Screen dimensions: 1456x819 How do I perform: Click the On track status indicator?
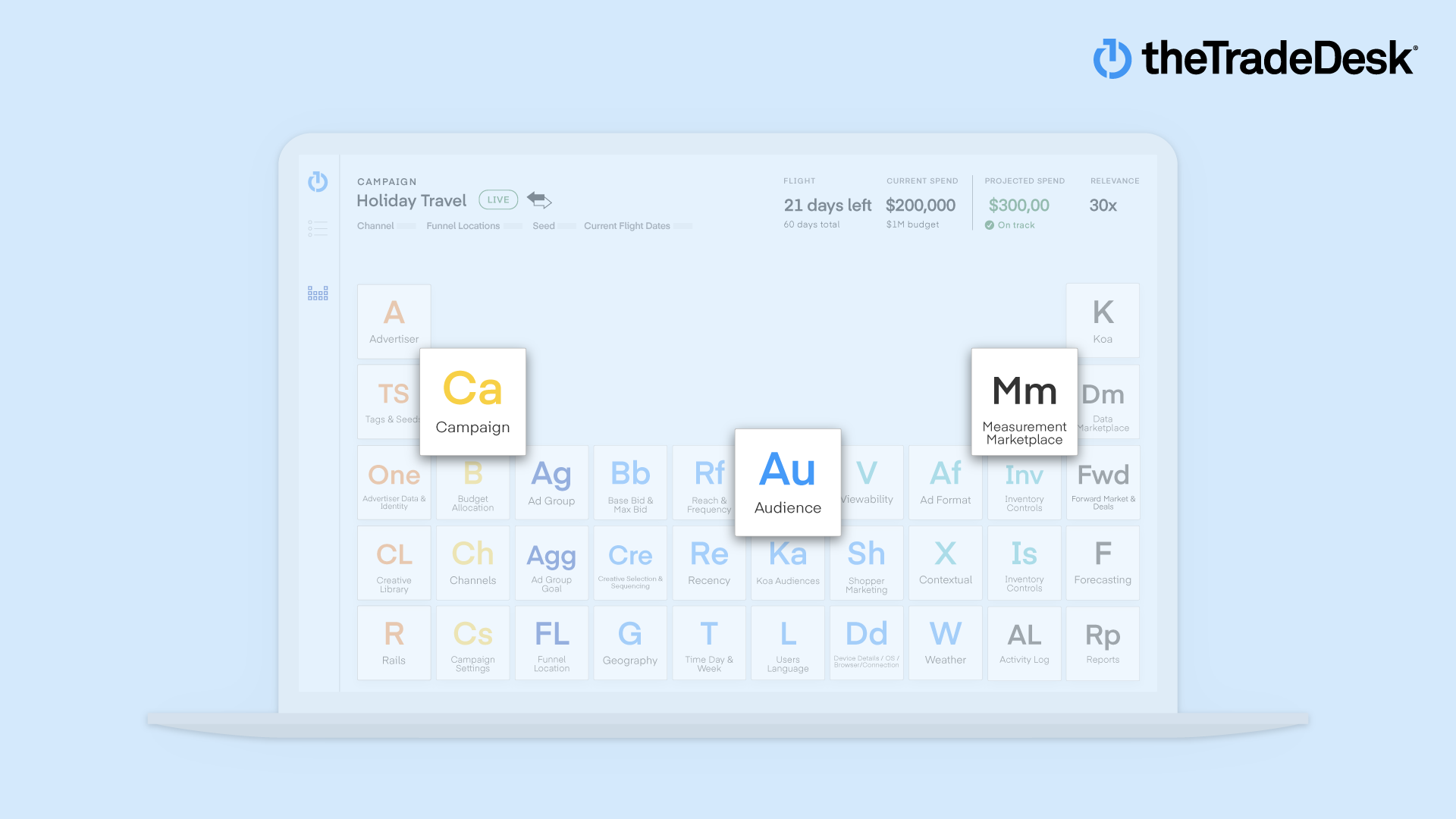pos(1009,225)
